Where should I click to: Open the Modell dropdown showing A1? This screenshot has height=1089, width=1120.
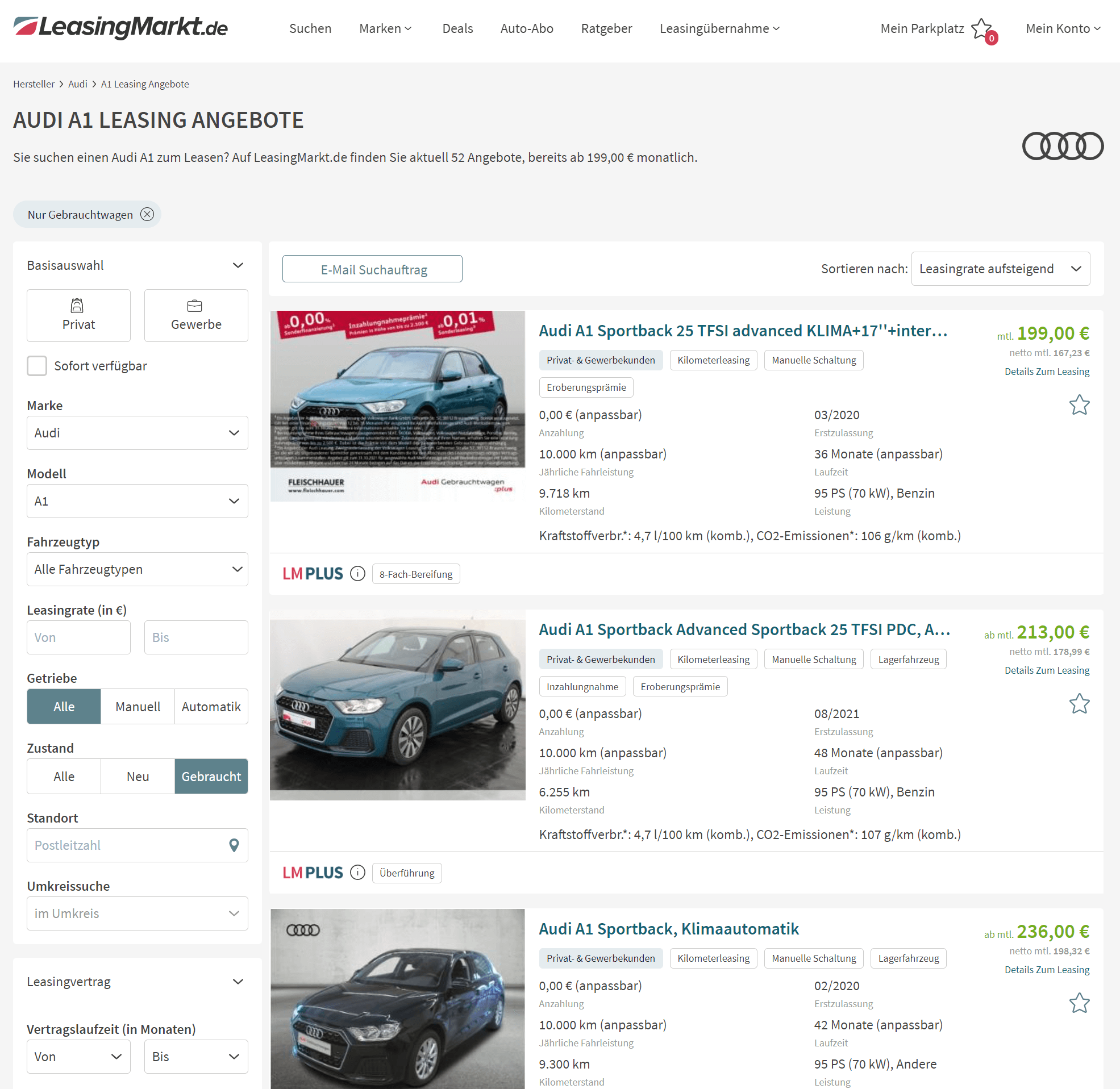138,501
